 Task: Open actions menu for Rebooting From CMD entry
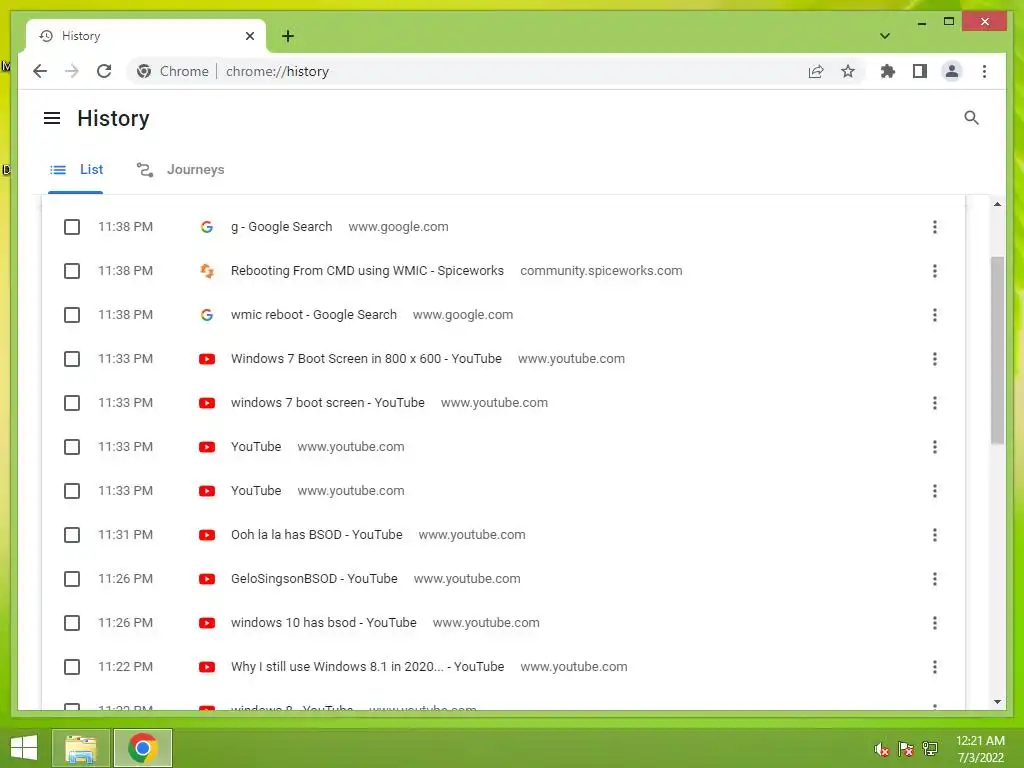(935, 271)
